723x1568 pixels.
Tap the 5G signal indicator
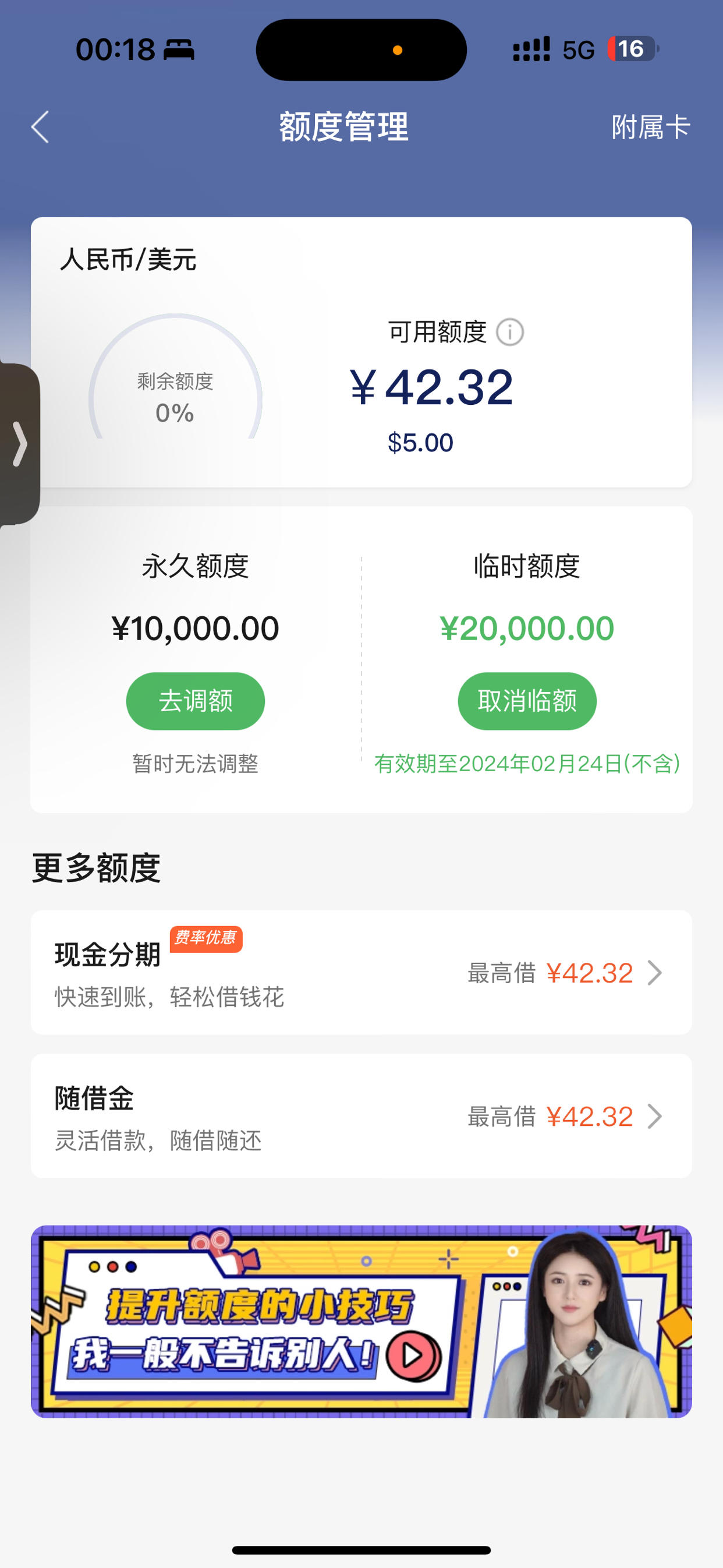(x=578, y=50)
